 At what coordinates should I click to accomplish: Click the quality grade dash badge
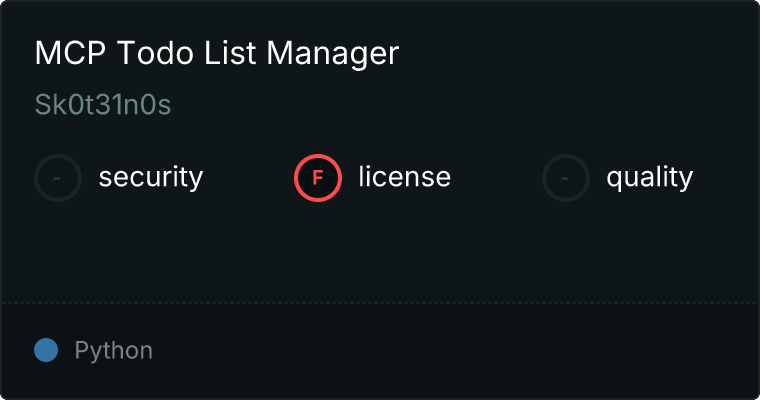pyautogui.click(x=566, y=178)
